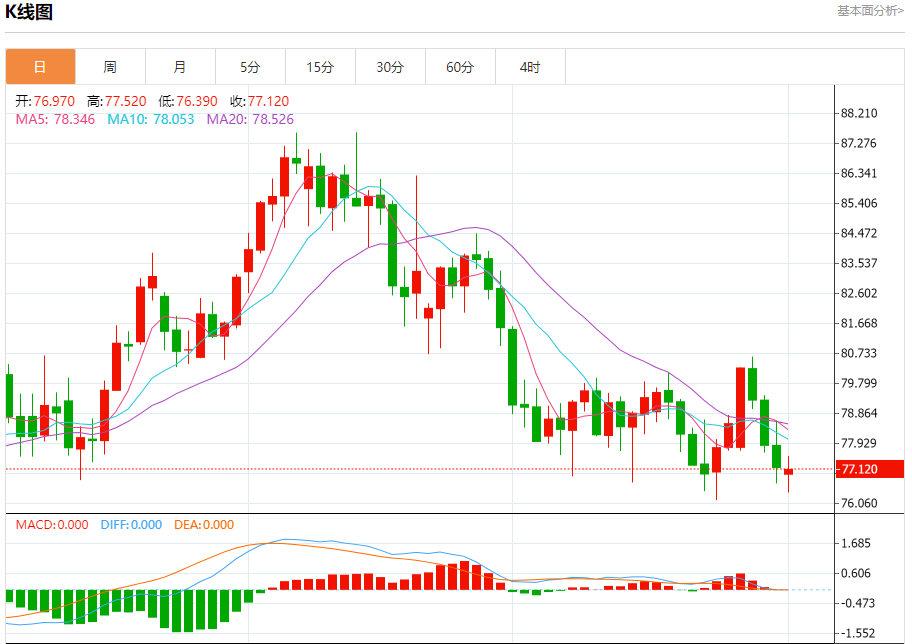Click the MACD:0.000 indicator label

coord(52,525)
